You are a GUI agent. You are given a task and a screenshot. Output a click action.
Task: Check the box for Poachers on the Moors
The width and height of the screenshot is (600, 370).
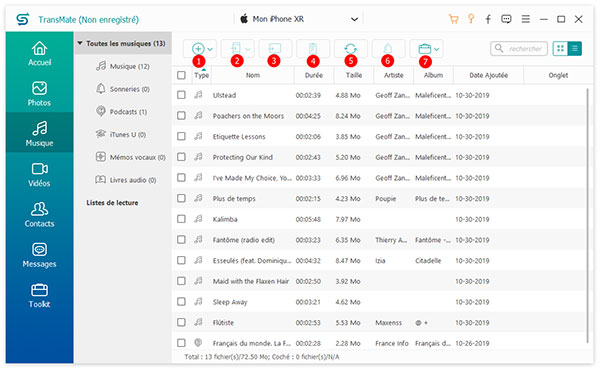pyautogui.click(x=181, y=116)
